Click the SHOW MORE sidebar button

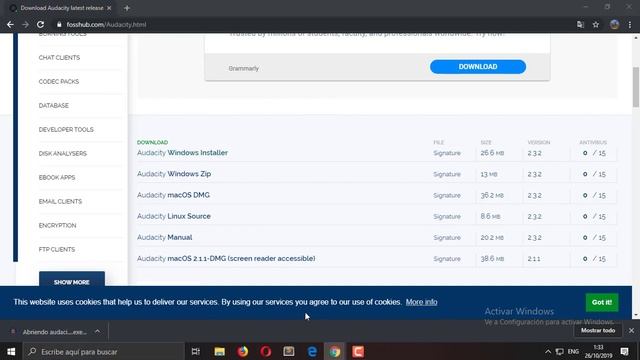pyautogui.click(x=72, y=280)
